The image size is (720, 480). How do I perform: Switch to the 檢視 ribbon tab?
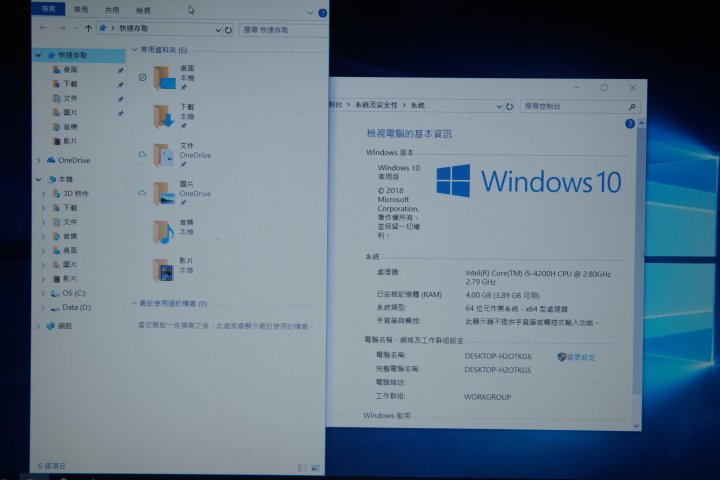pyautogui.click(x=143, y=10)
